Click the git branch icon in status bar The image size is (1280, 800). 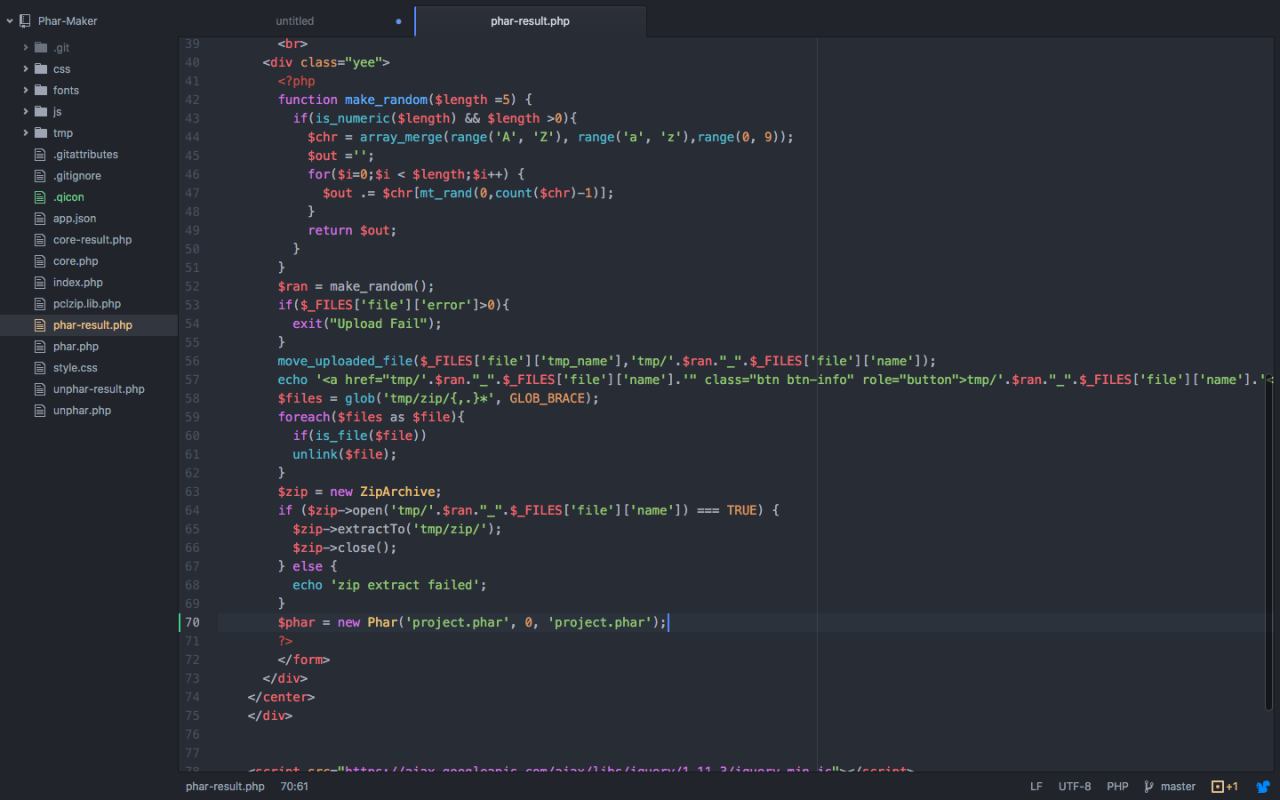(x=1149, y=786)
